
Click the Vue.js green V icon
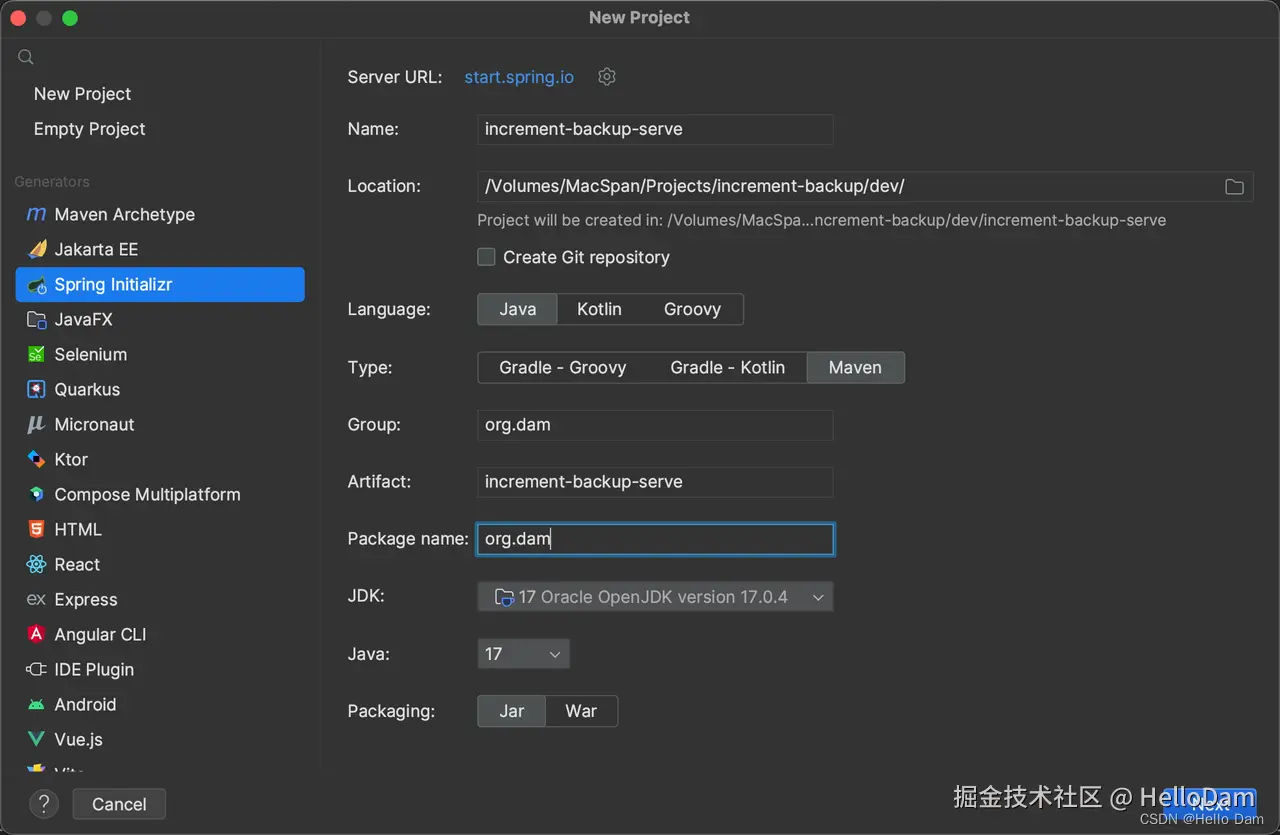point(36,739)
